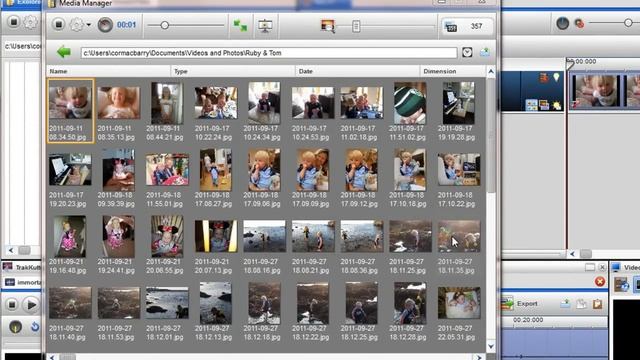Click the orange track effects icon

(544, 78)
